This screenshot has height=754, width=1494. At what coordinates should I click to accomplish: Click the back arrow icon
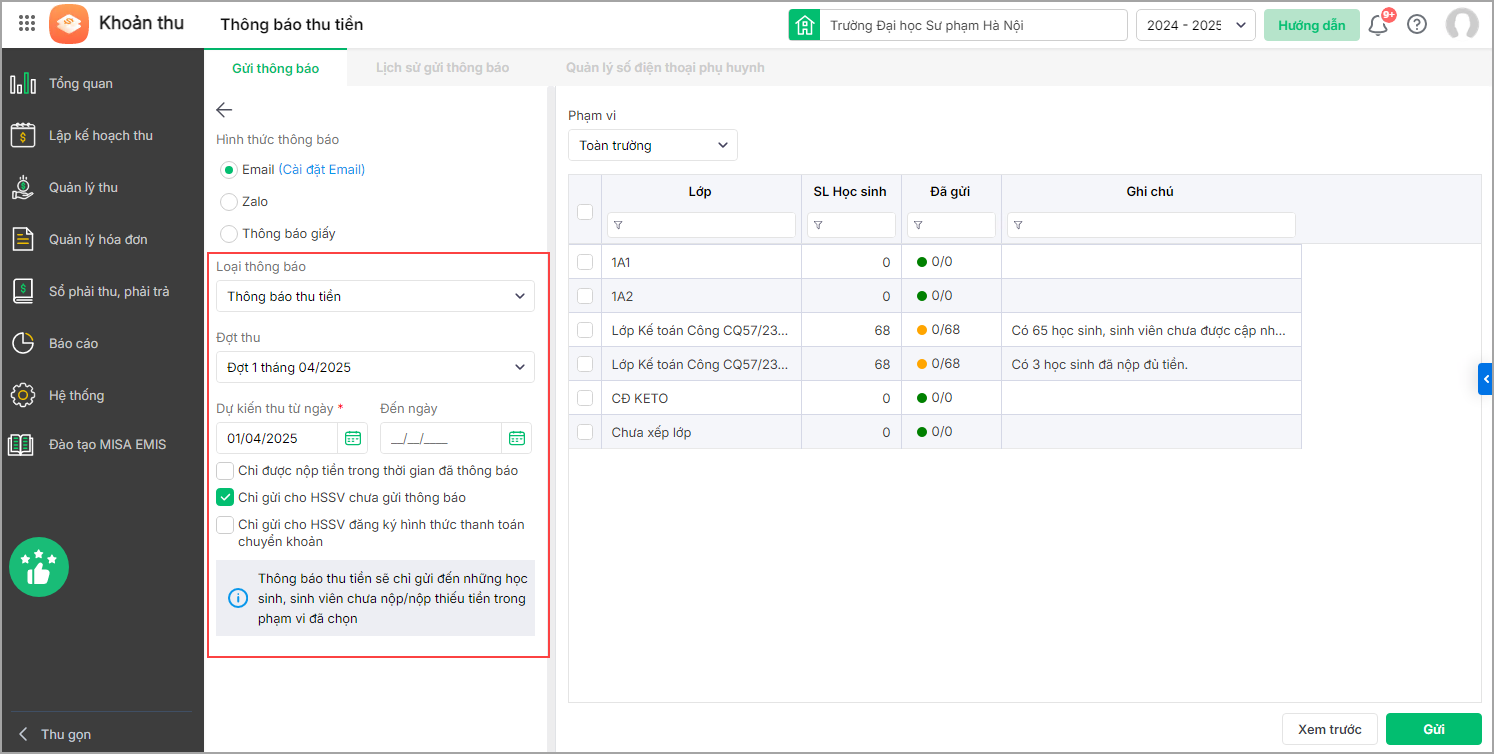(224, 110)
